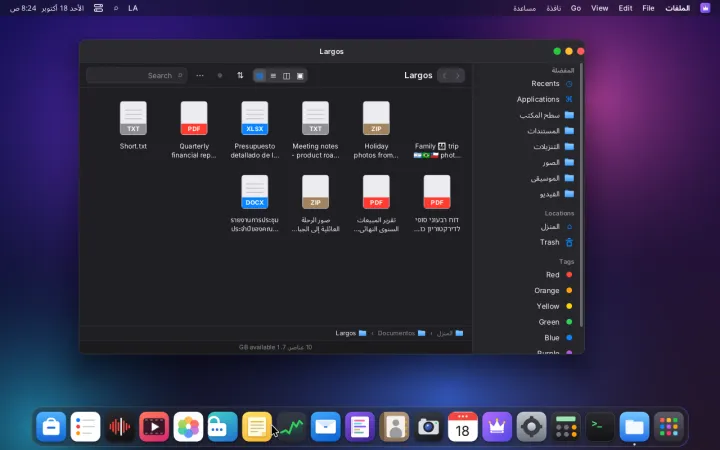Open System Settings gear from dock
This screenshot has width=720, height=450.
(531, 427)
